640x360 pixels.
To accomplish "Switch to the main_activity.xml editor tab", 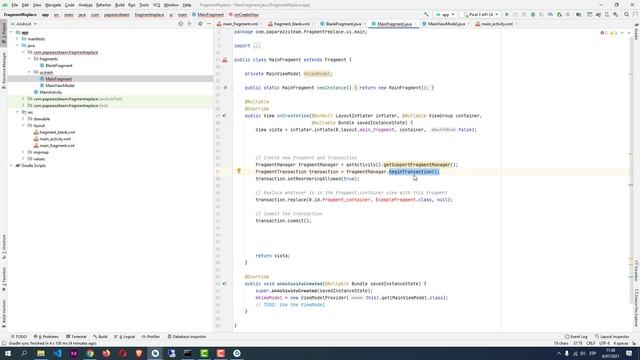I will click(496, 24).
